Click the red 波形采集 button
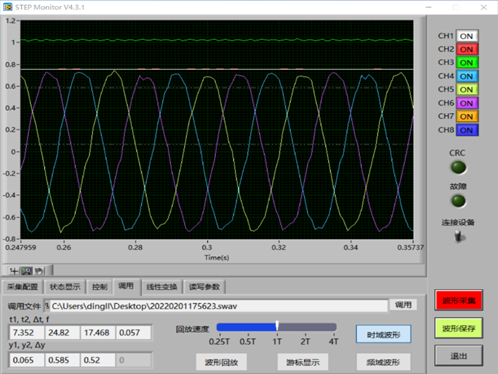This screenshot has height=374, width=498. pyautogui.click(x=458, y=301)
